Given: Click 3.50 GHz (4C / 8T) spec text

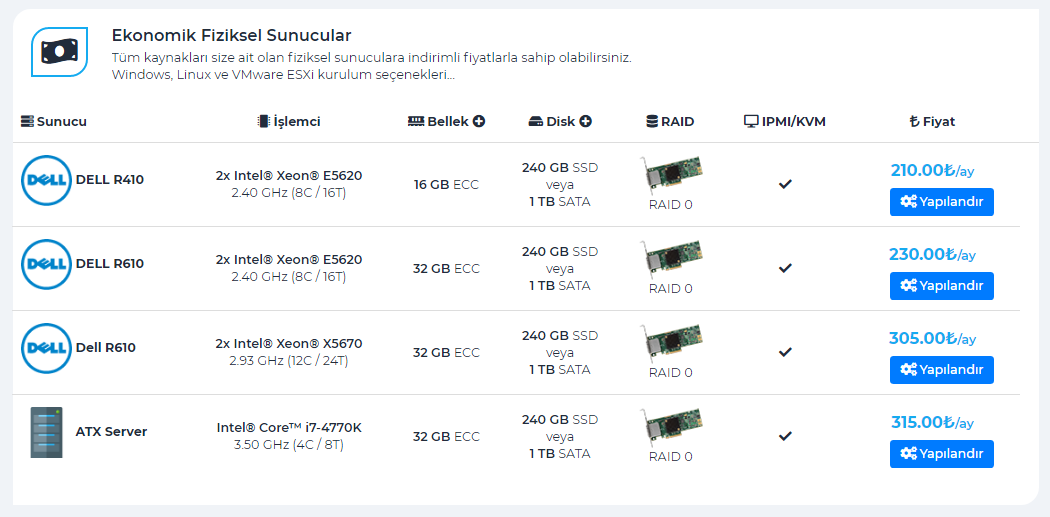Looking at the screenshot, I should [x=289, y=445].
